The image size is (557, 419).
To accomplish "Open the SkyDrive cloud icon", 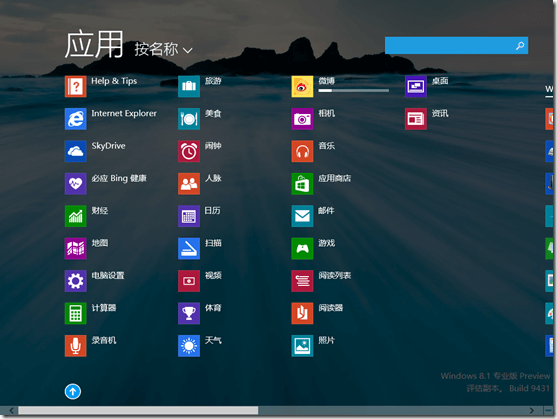I will pyautogui.click(x=75, y=151).
